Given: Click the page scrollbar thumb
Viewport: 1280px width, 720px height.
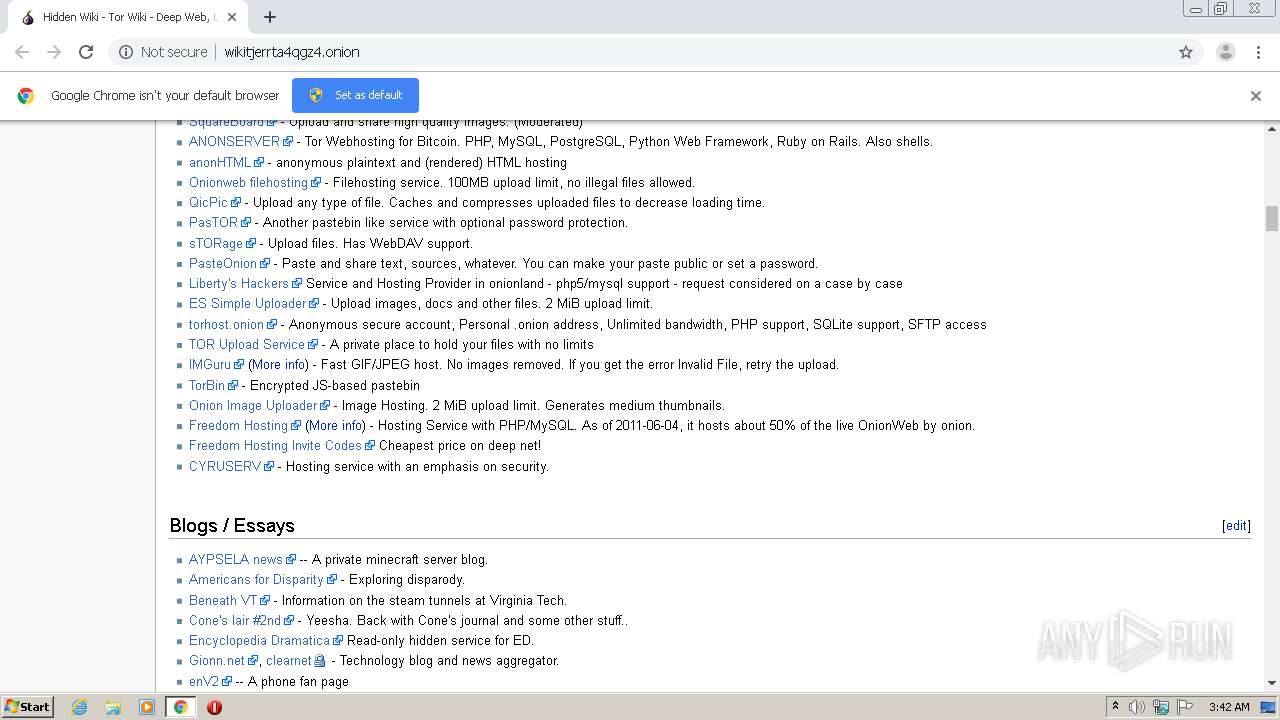Looking at the screenshot, I should (x=1272, y=218).
